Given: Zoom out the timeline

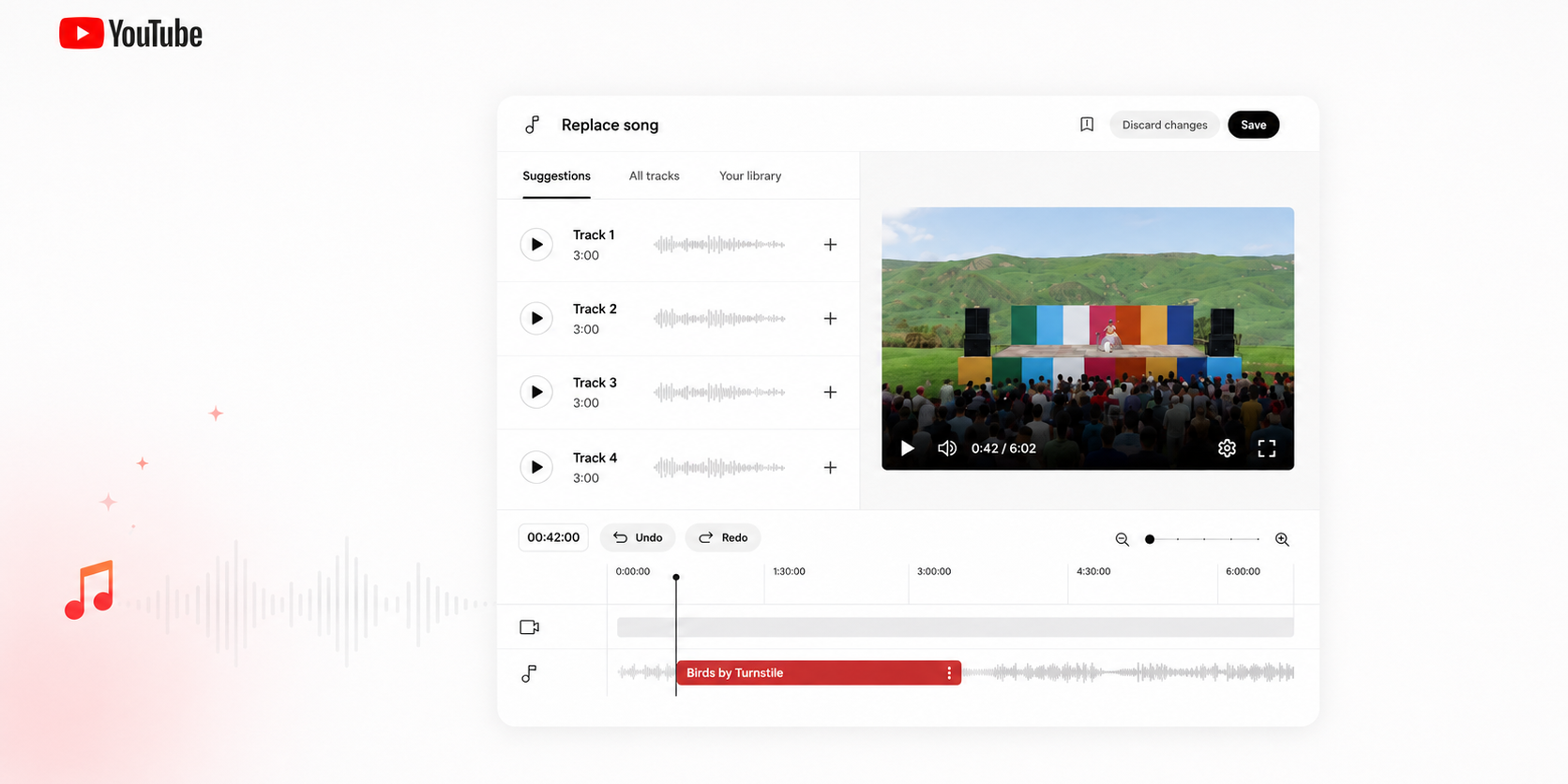Looking at the screenshot, I should (x=1122, y=539).
